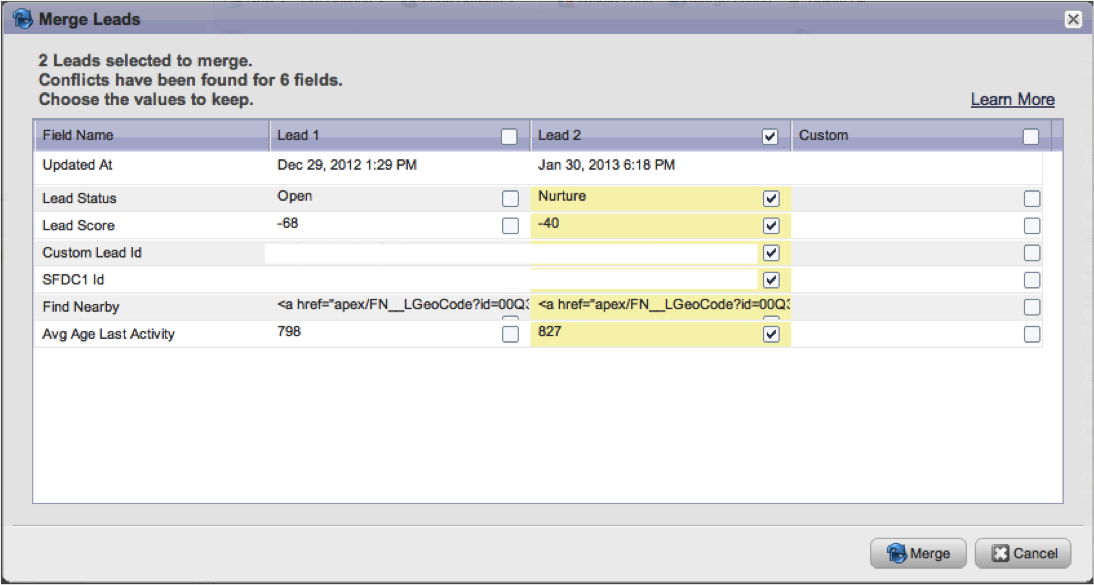Toggle Lead 2 Lead Score -40 checkbox
This screenshot has height=585, width=1094.
click(770, 226)
